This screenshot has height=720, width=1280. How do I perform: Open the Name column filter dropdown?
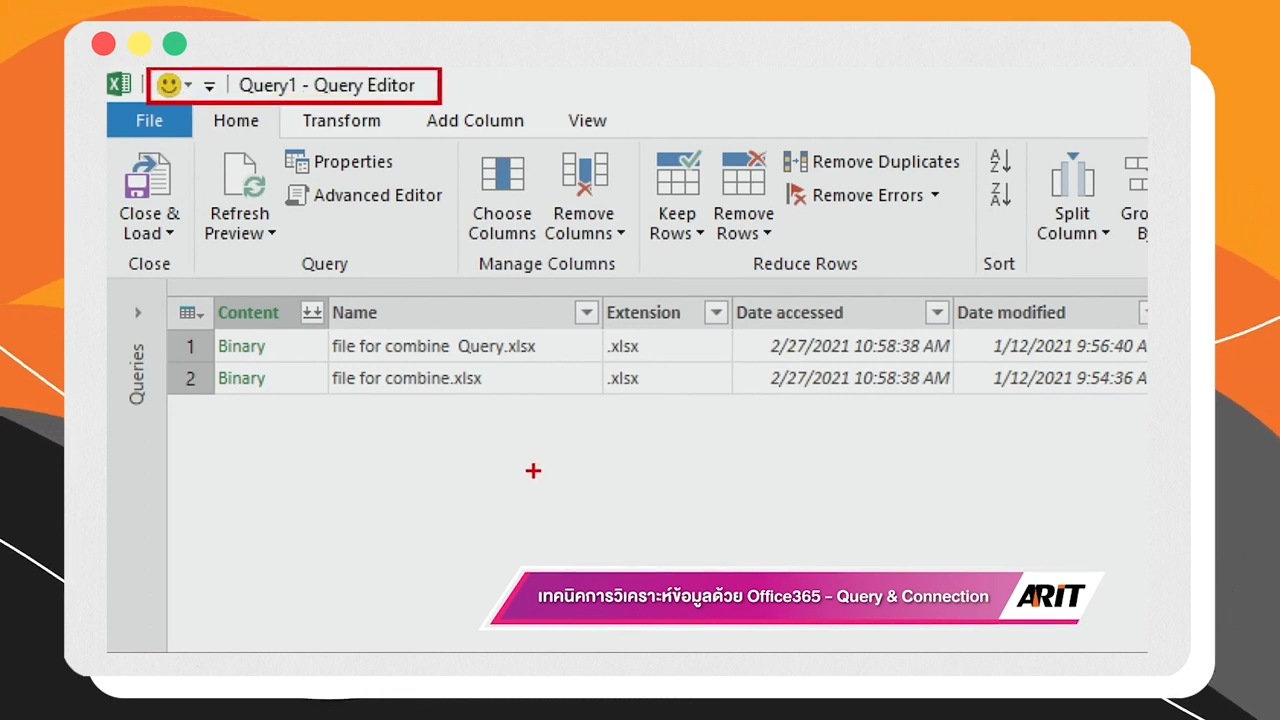click(586, 312)
